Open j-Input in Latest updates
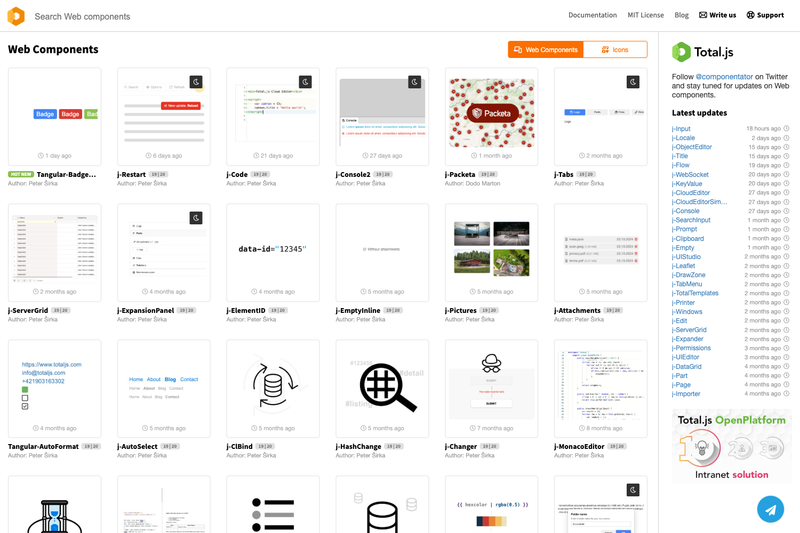 coord(681,129)
